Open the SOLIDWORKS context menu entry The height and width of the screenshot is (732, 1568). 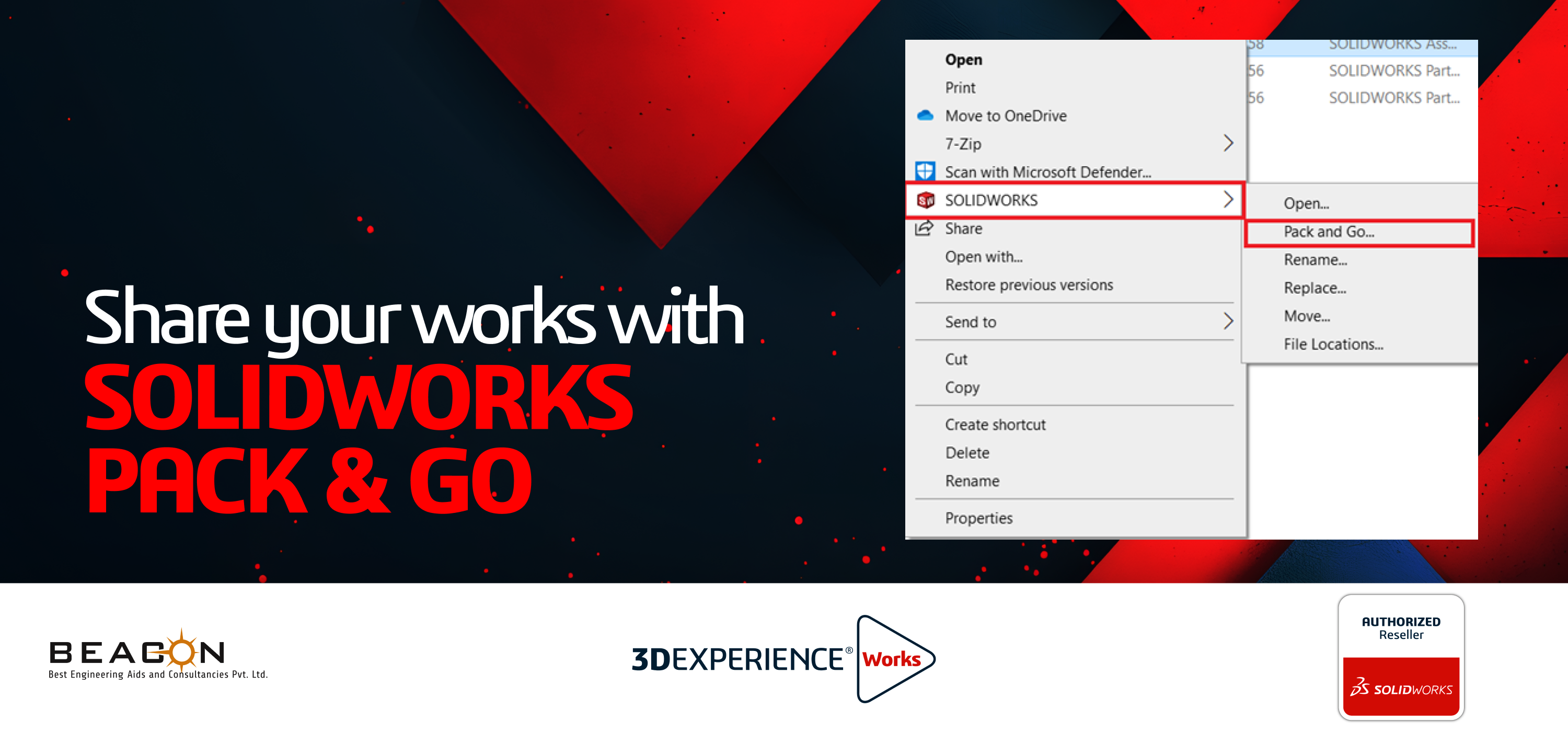click(1075, 200)
